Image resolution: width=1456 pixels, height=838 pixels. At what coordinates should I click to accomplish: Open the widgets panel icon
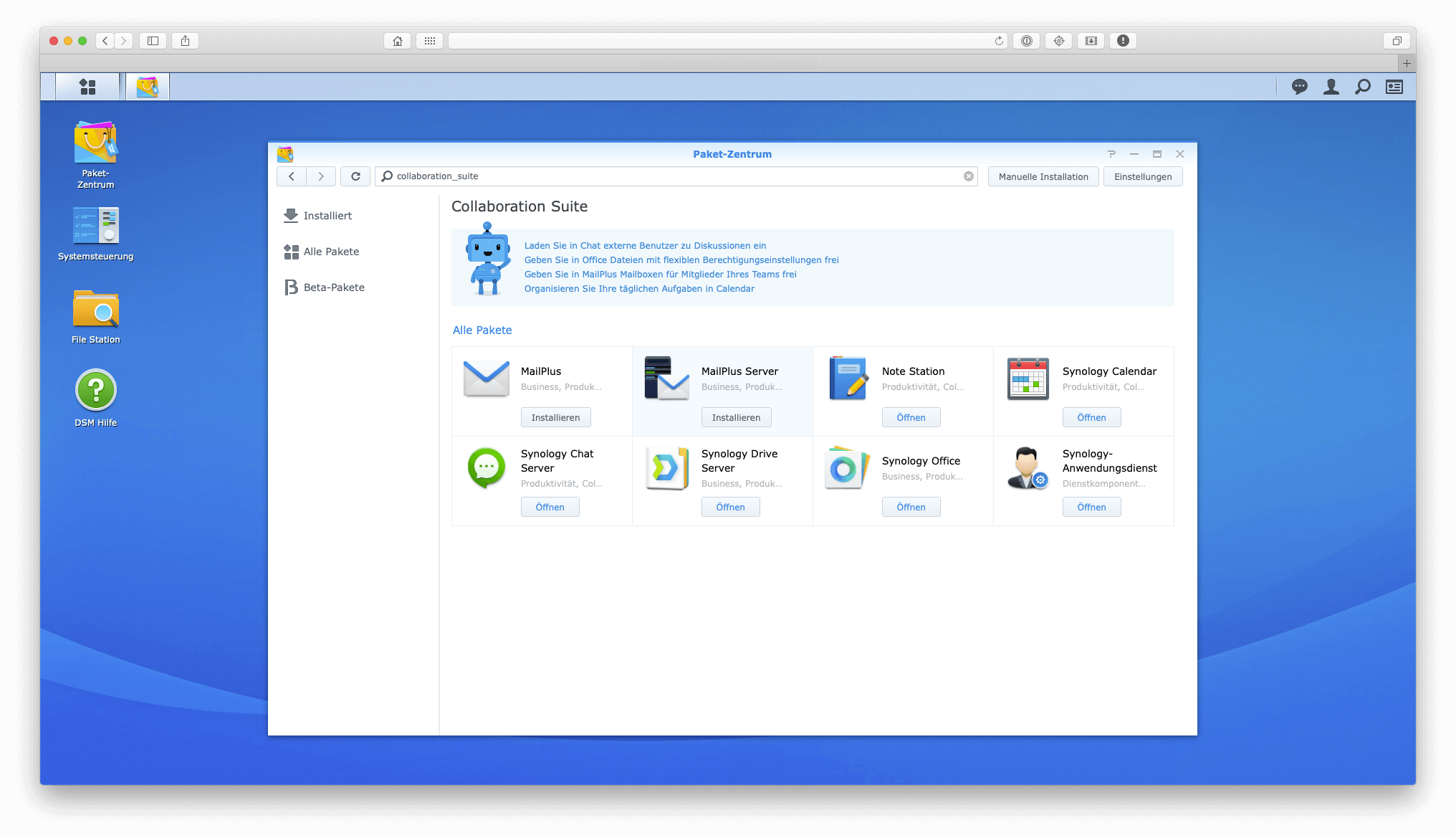pos(1394,87)
